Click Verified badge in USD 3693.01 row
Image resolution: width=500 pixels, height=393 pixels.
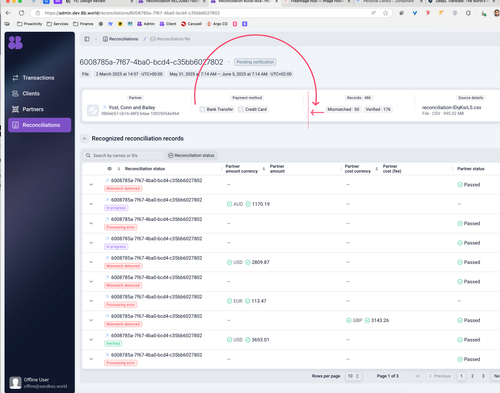pos(113,343)
